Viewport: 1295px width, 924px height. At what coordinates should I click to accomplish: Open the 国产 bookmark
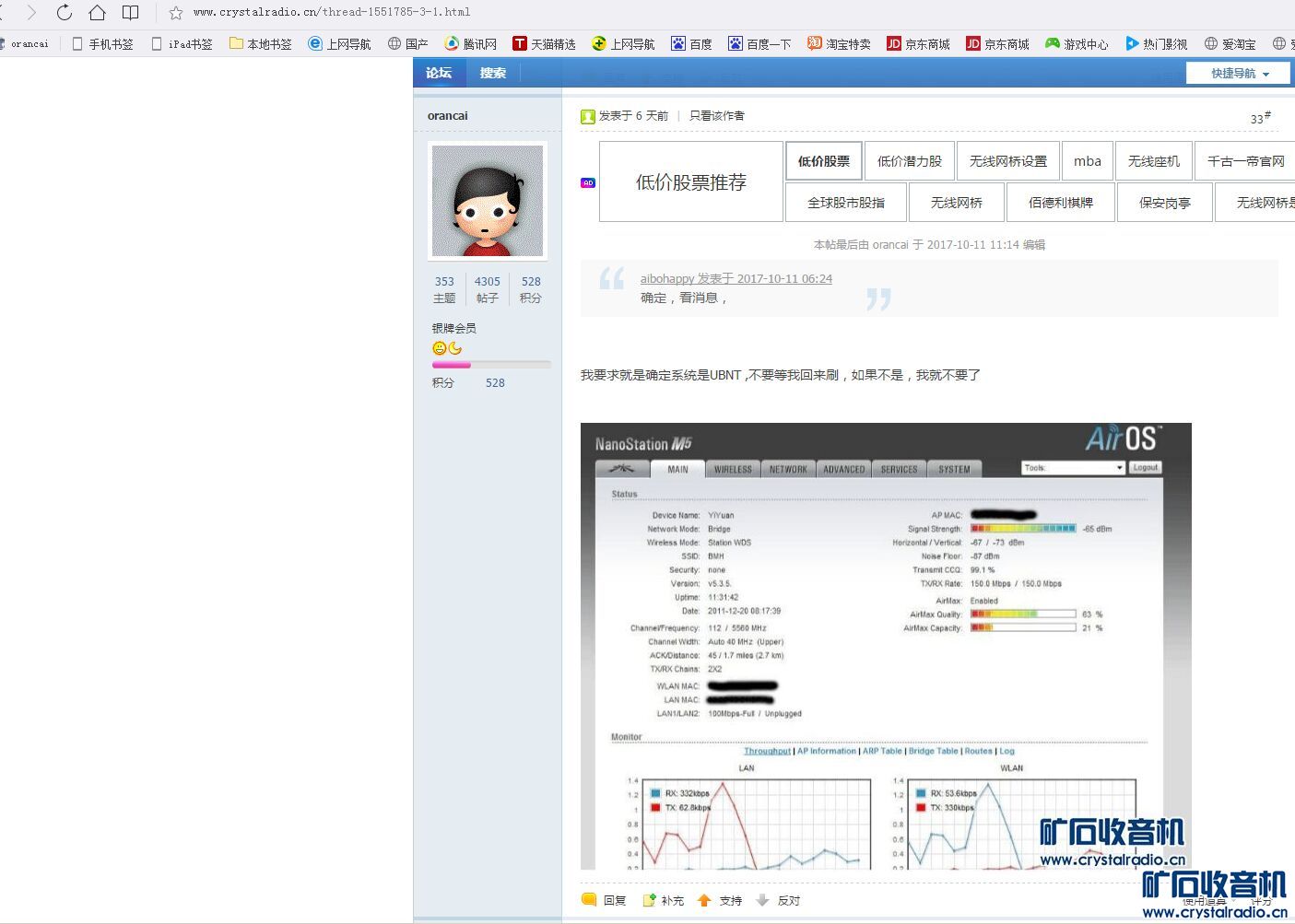(x=408, y=43)
